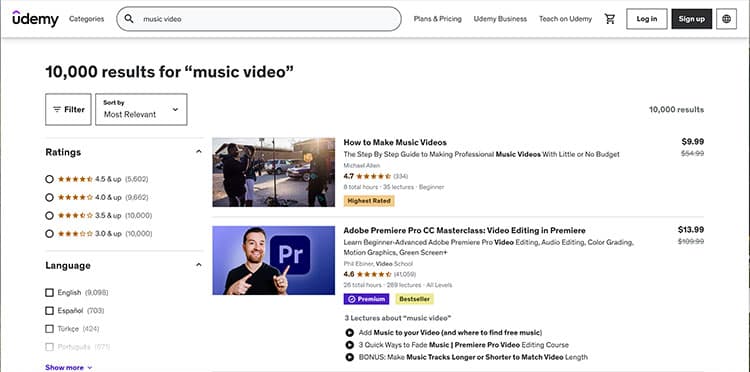Go to Plans & Pricing
Screen dimensions: 750x372
438,19
